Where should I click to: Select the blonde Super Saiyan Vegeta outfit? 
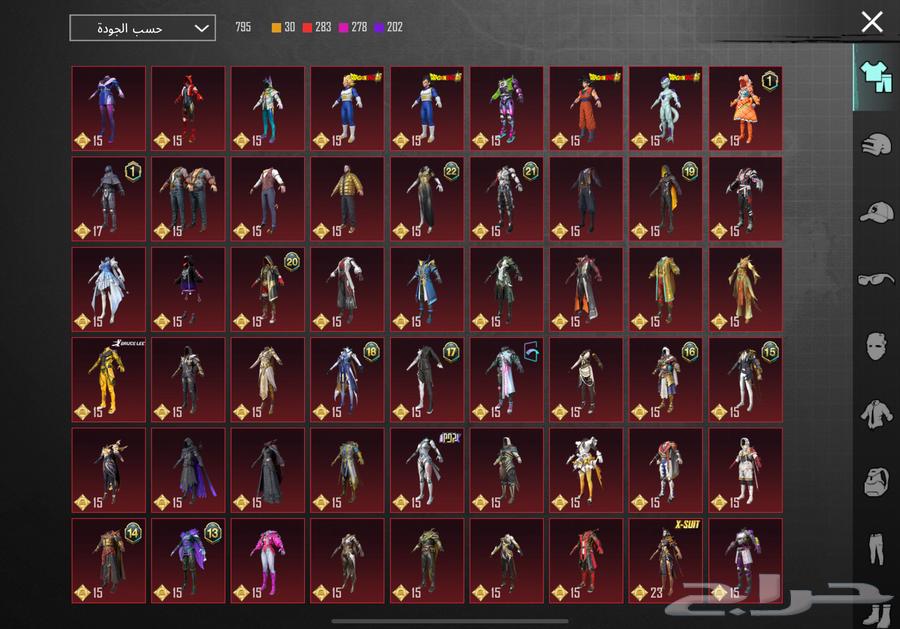point(347,108)
